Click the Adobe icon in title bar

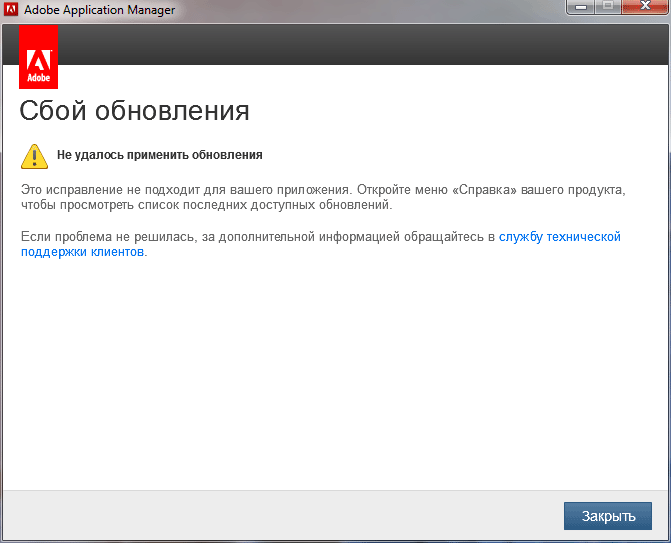pyautogui.click(x=11, y=9)
